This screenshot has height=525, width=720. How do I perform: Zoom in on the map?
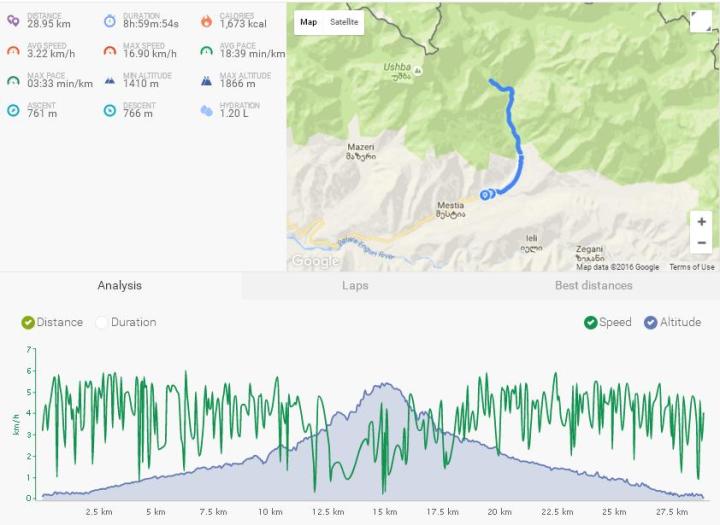pyautogui.click(x=702, y=222)
